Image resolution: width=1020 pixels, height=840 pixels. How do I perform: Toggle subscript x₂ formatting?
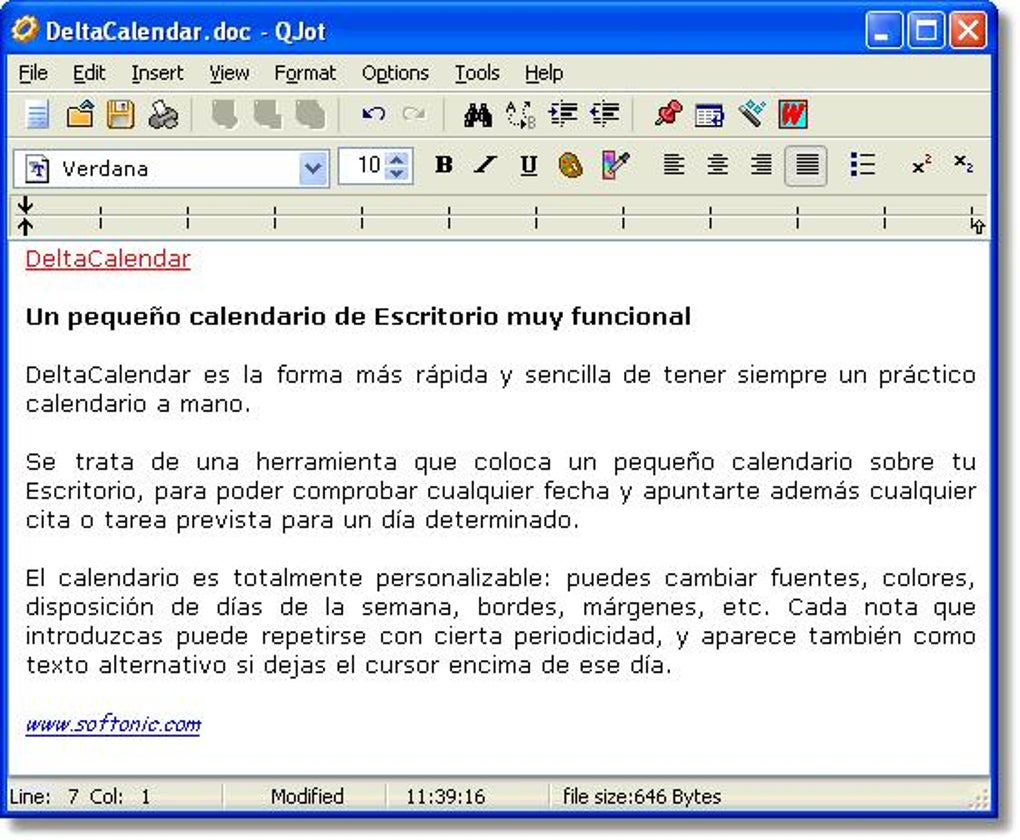(x=963, y=164)
